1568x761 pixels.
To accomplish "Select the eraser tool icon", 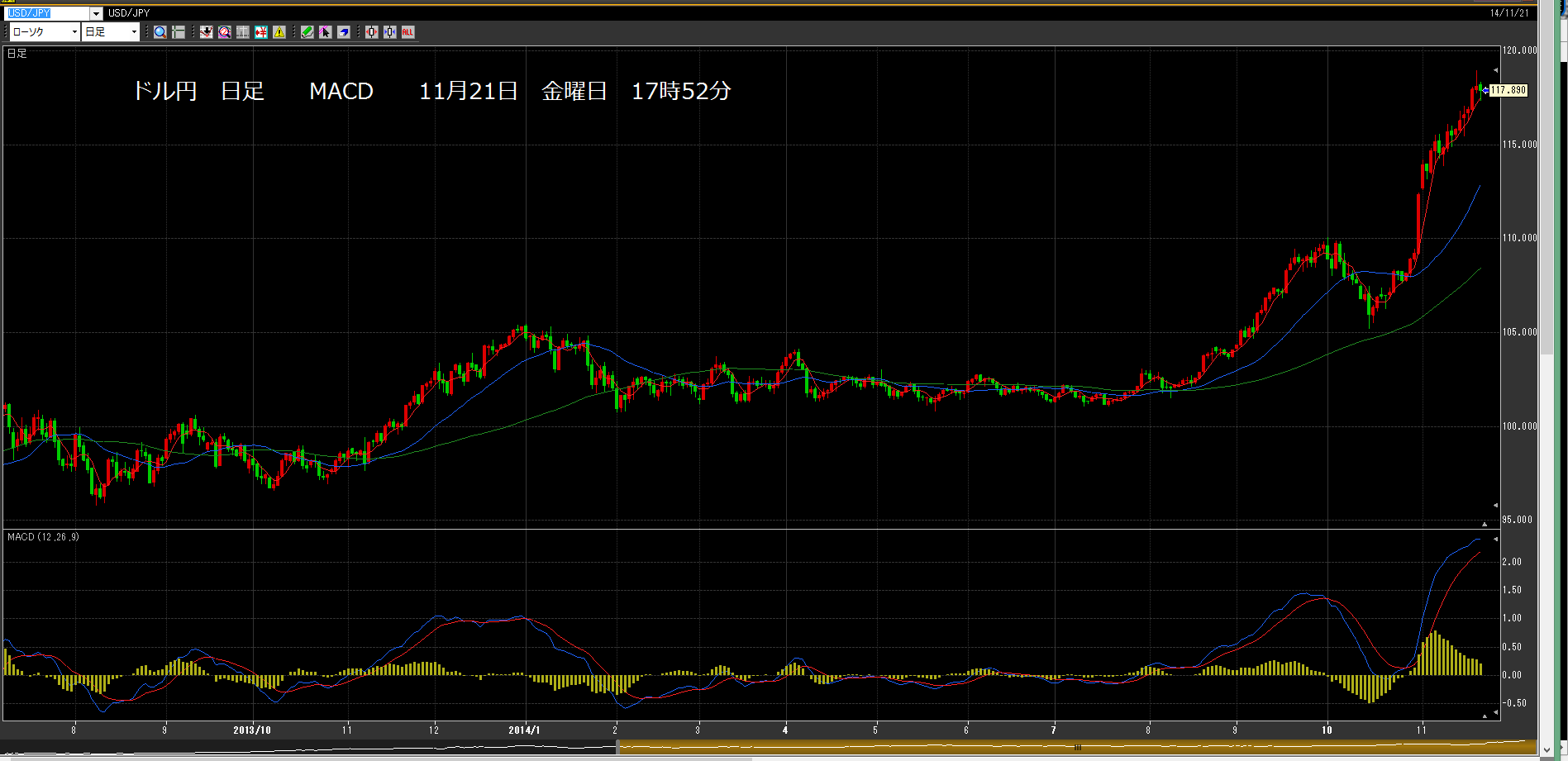I will 344,32.
